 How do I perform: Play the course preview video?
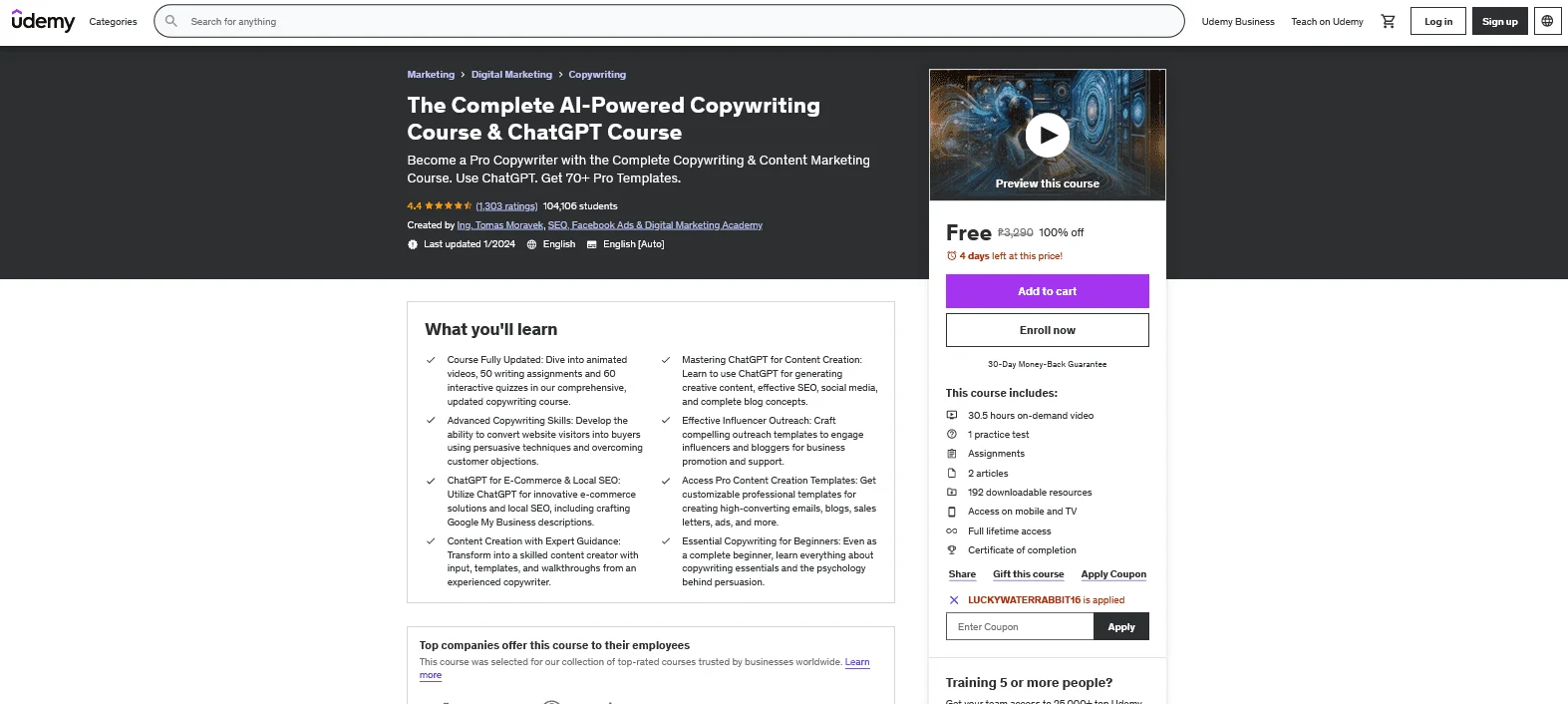click(1048, 135)
